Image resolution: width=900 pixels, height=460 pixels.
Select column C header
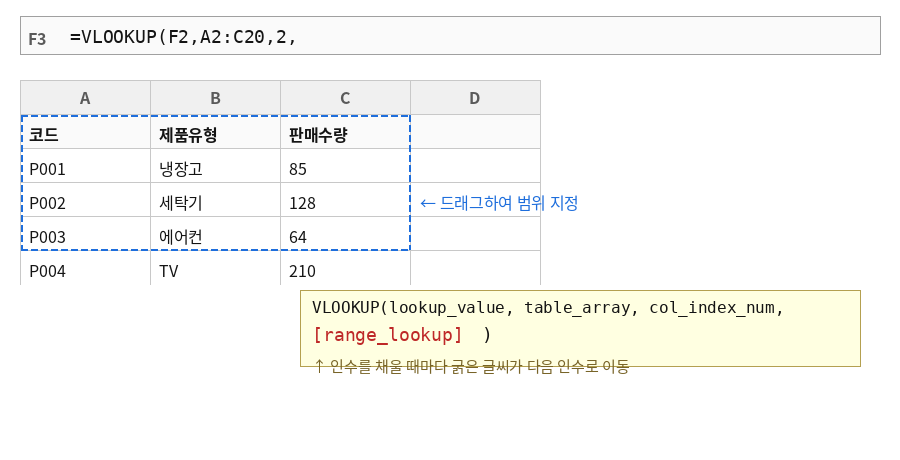[x=345, y=98]
